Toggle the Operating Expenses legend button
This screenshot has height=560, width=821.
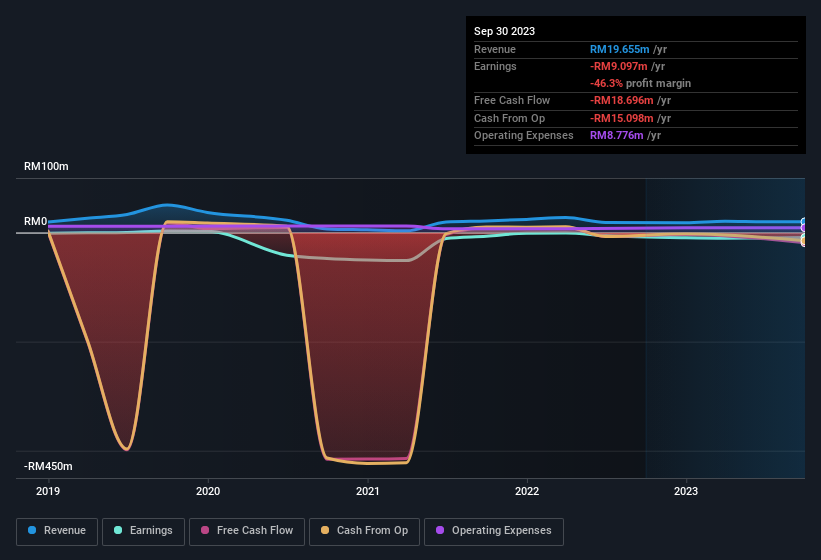494,531
